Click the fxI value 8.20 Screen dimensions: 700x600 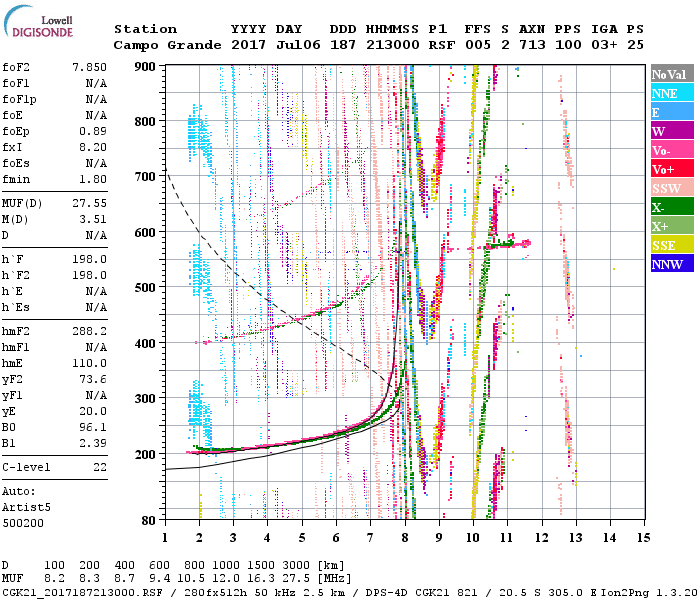[x=93, y=147]
